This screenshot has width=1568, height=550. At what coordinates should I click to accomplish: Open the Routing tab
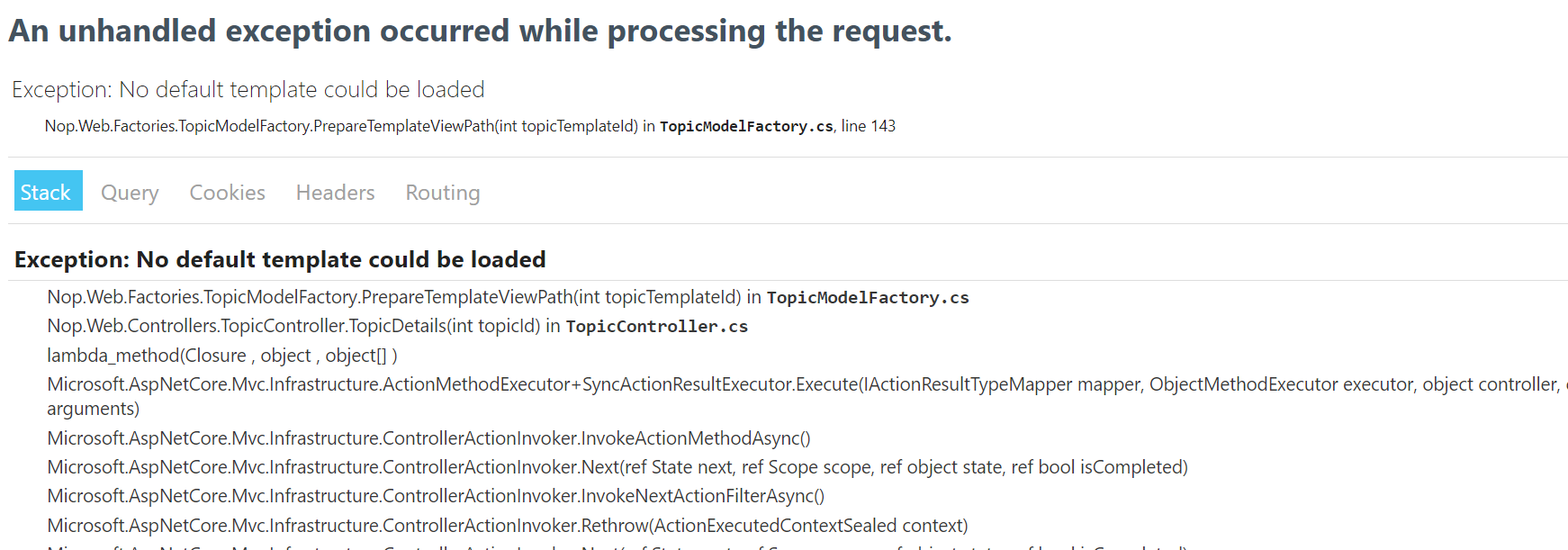pos(441,192)
